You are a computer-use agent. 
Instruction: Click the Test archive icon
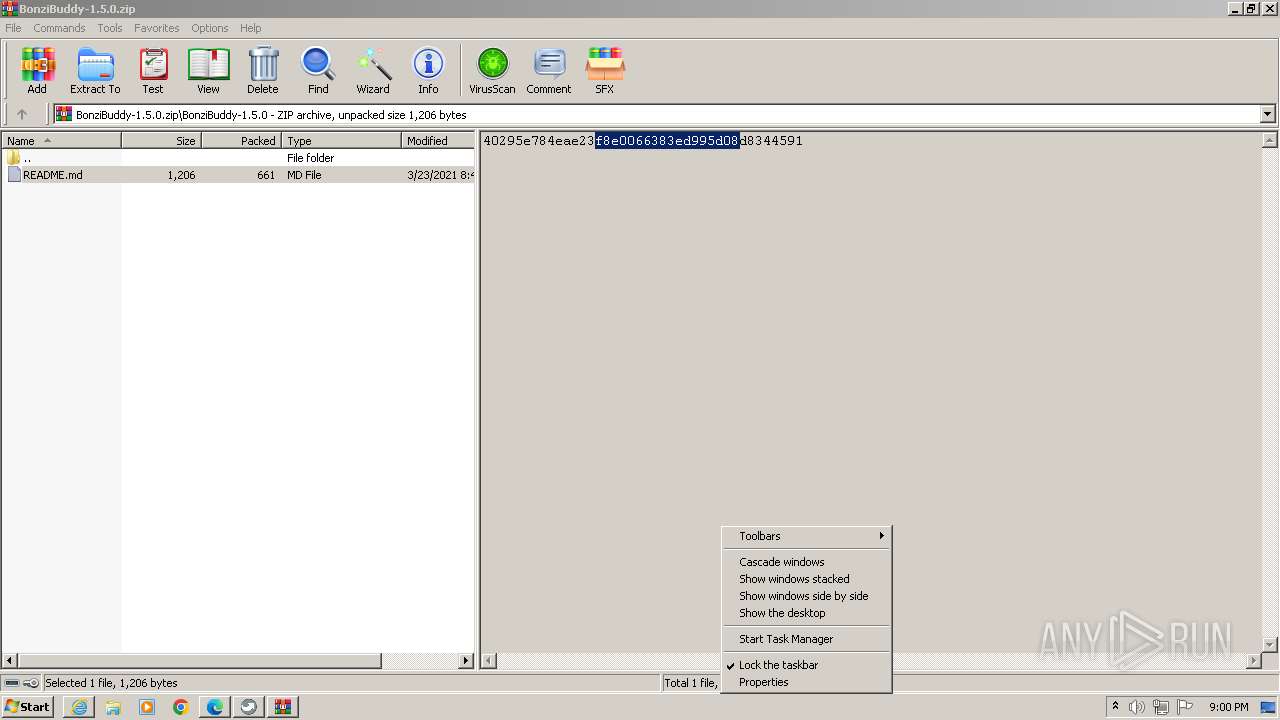[153, 70]
